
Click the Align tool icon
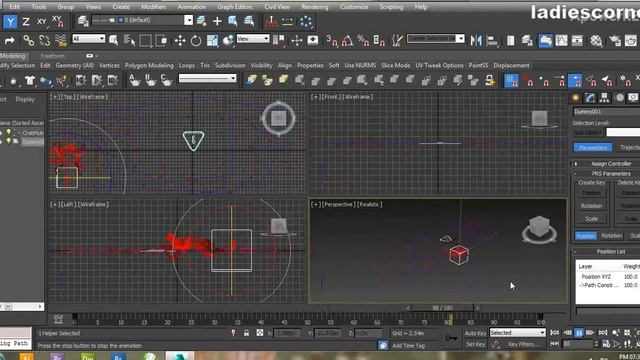(492, 40)
